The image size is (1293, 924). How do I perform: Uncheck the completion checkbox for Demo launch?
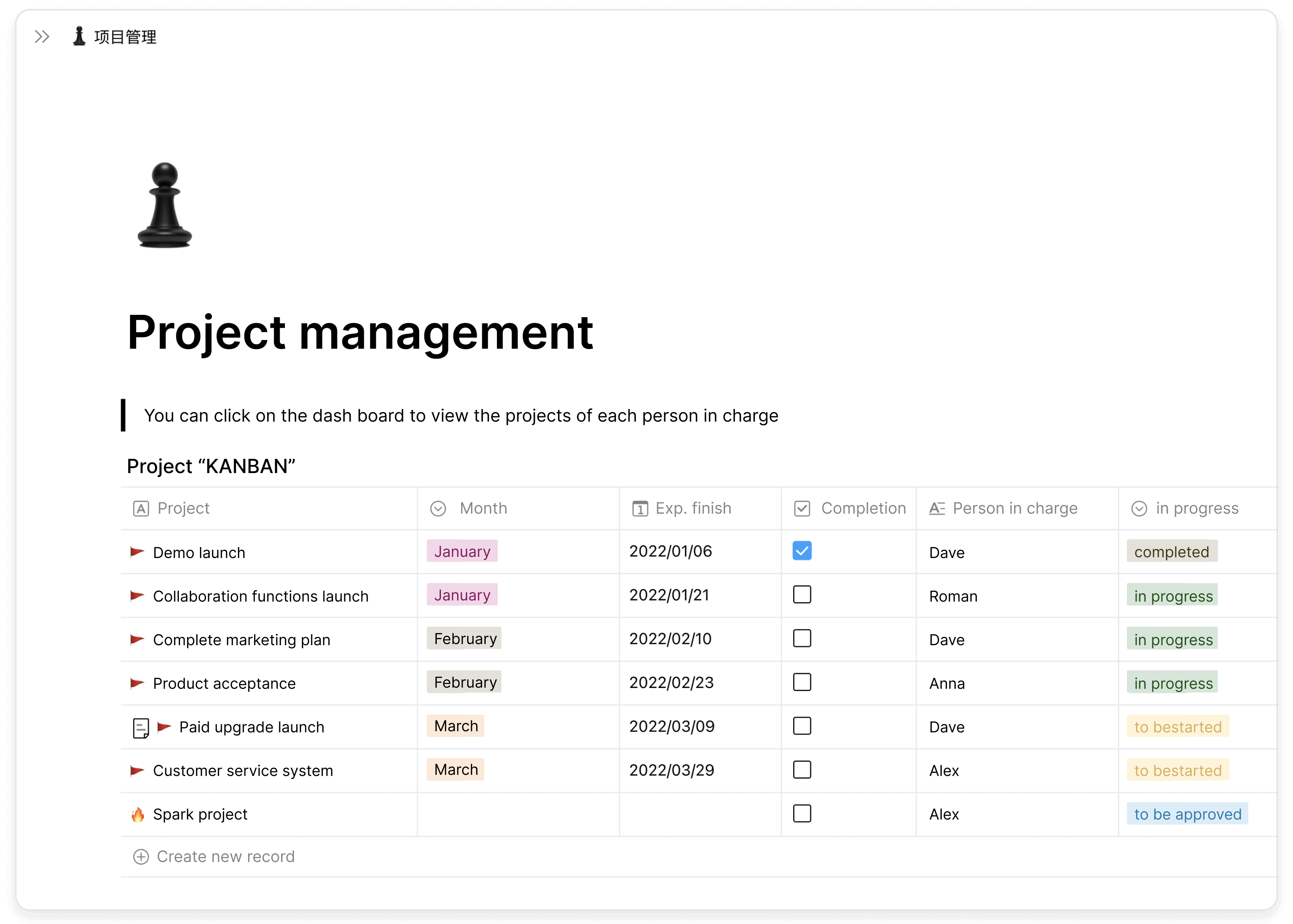pos(802,551)
